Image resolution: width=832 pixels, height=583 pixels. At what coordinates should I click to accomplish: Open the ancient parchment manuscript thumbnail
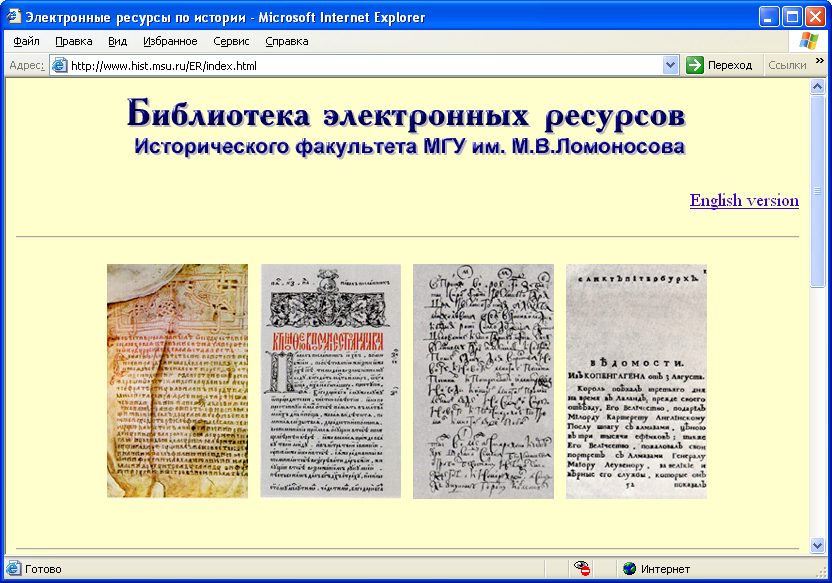click(177, 381)
